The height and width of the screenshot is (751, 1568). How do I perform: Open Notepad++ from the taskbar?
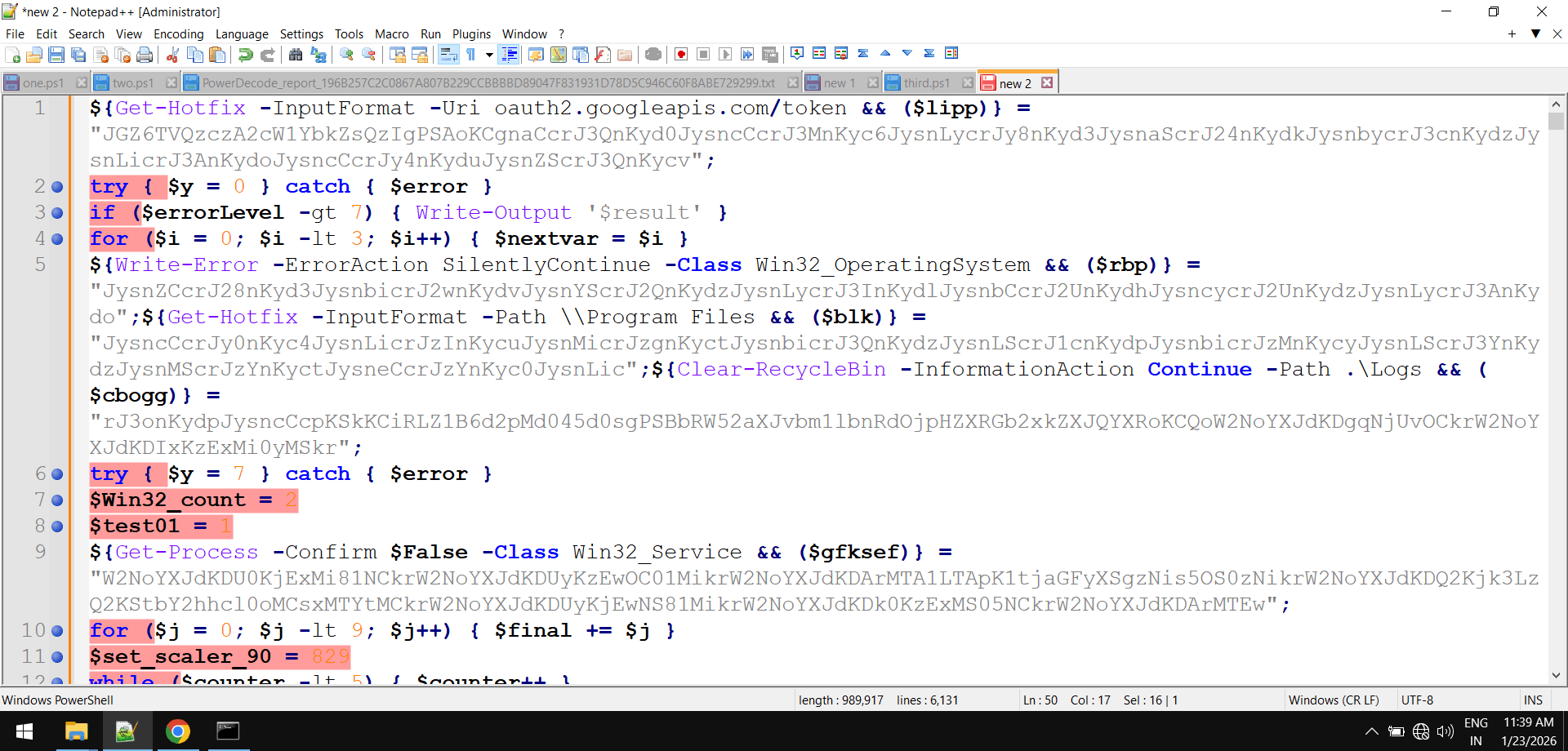pyautogui.click(x=127, y=731)
